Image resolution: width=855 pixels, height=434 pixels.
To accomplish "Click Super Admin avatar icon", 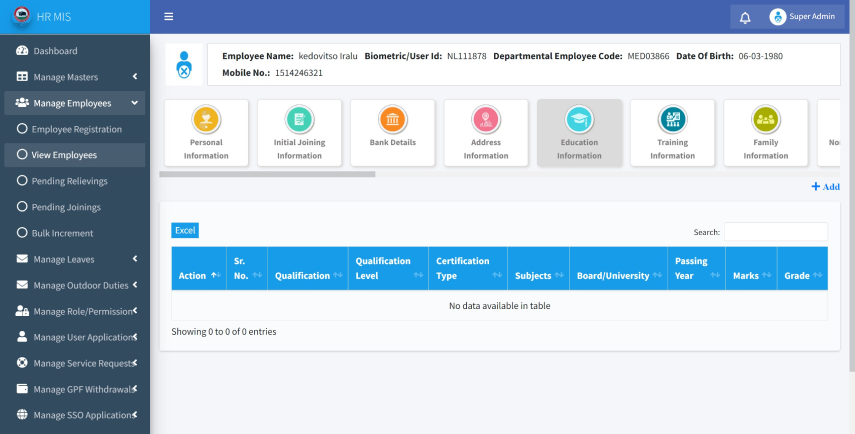I will point(778,17).
